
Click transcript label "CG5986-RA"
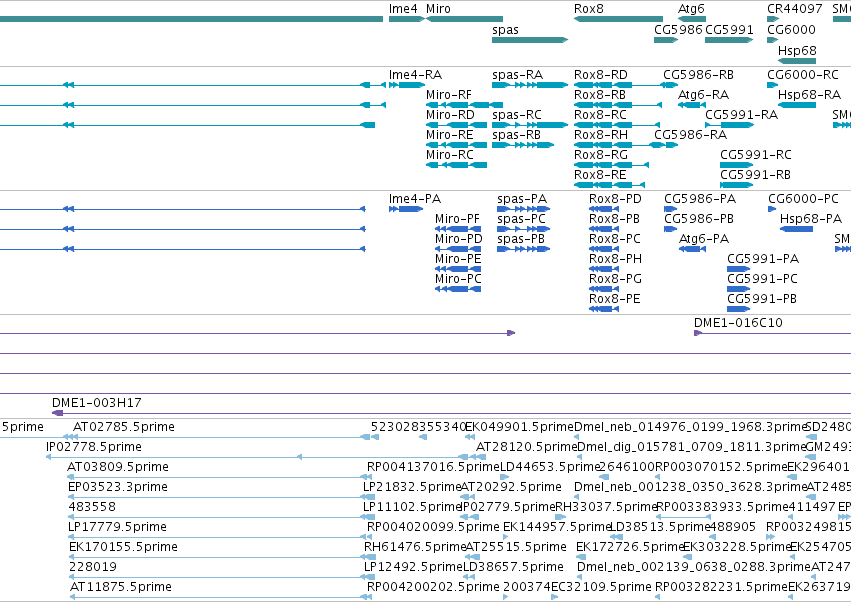click(x=690, y=135)
